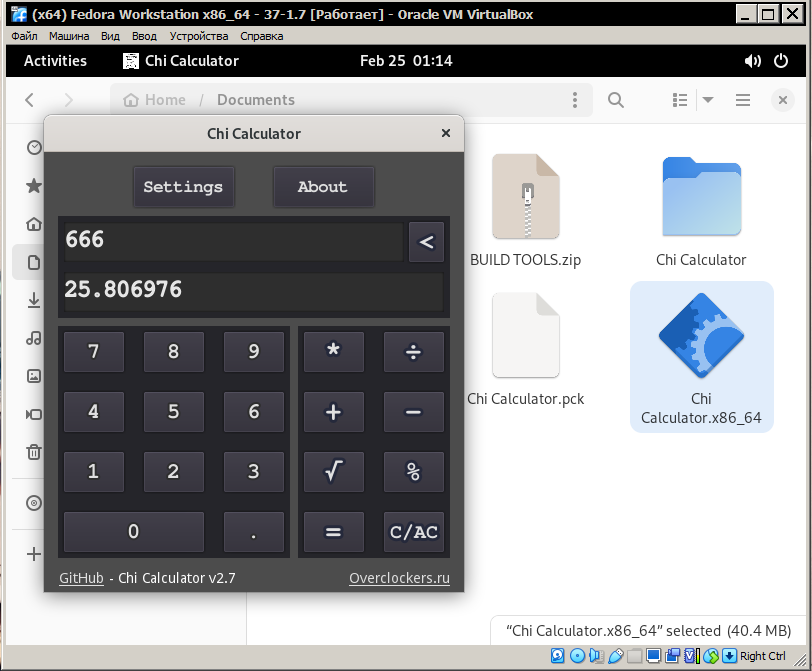Close the Chi Calculator window
Image resolution: width=812 pixels, height=671 pixels.
[446, 134]
